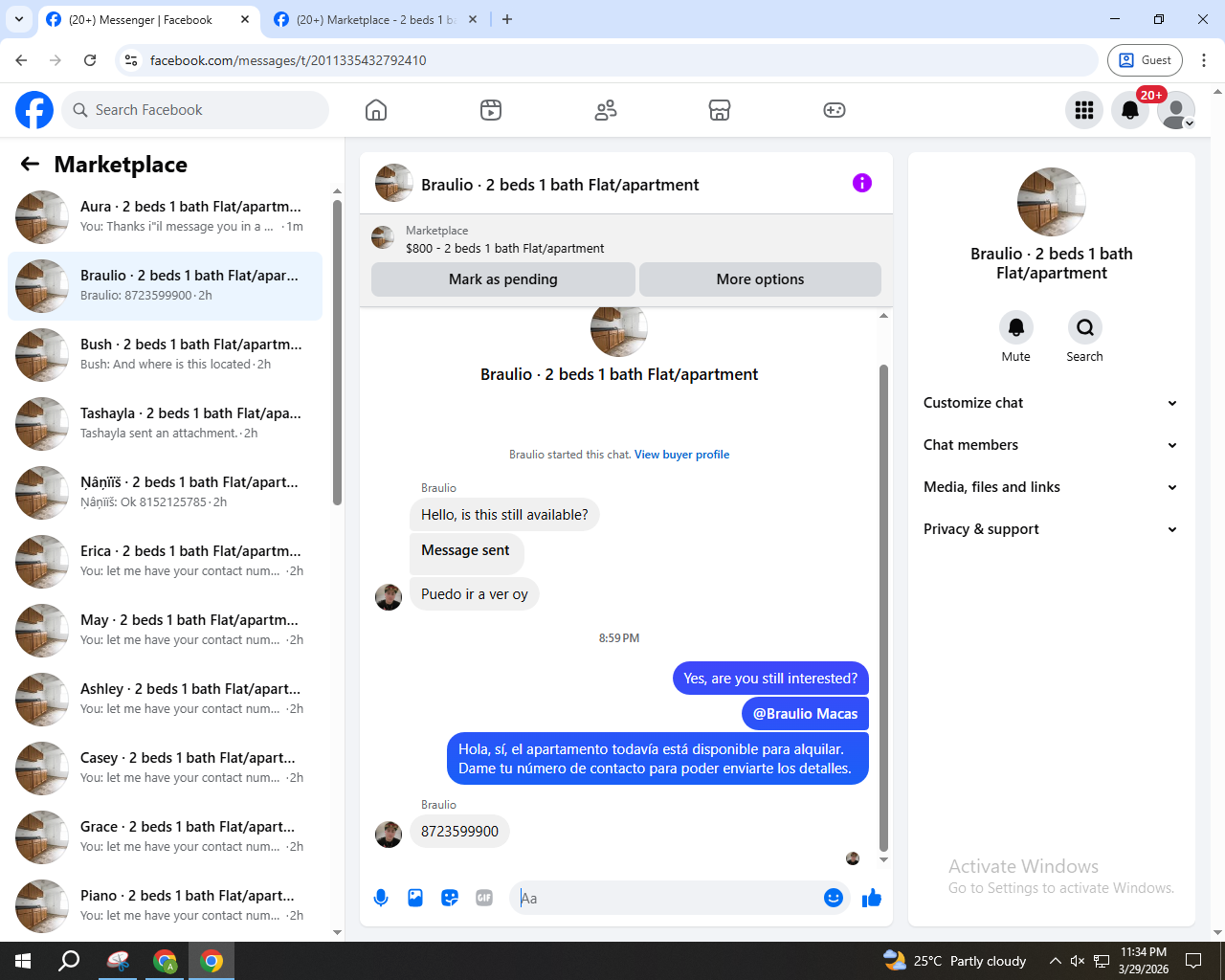This screenshot has width=1225, height=980.
Task: Open the Gaming controller icon
Action: coord(835,110)
